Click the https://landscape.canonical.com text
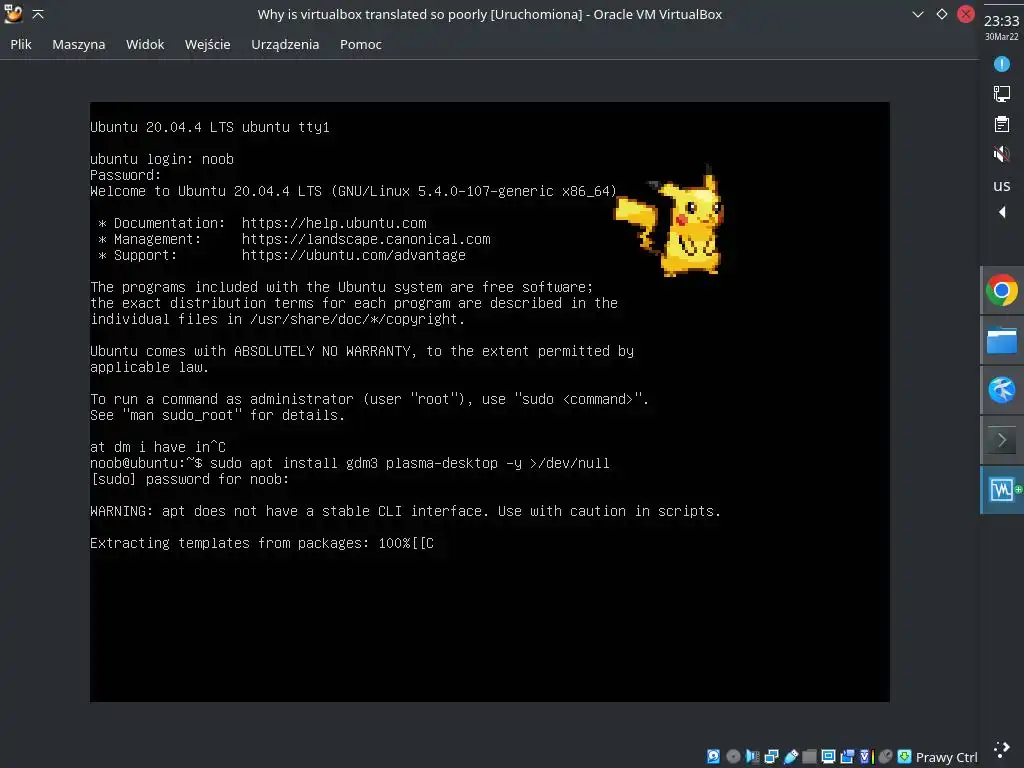Viewport: 1024px width, 768px height. (366, 239)
